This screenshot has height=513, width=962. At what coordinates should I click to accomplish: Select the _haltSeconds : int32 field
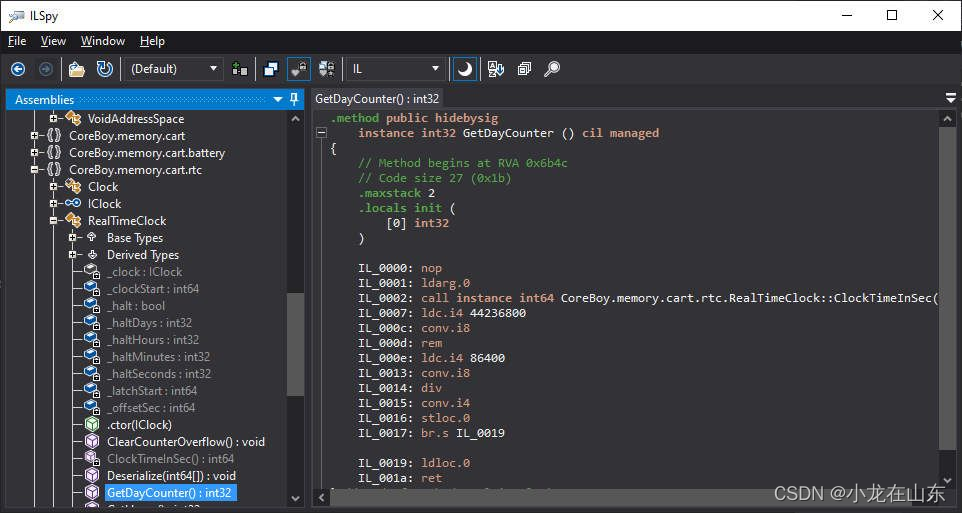[159, 374]
